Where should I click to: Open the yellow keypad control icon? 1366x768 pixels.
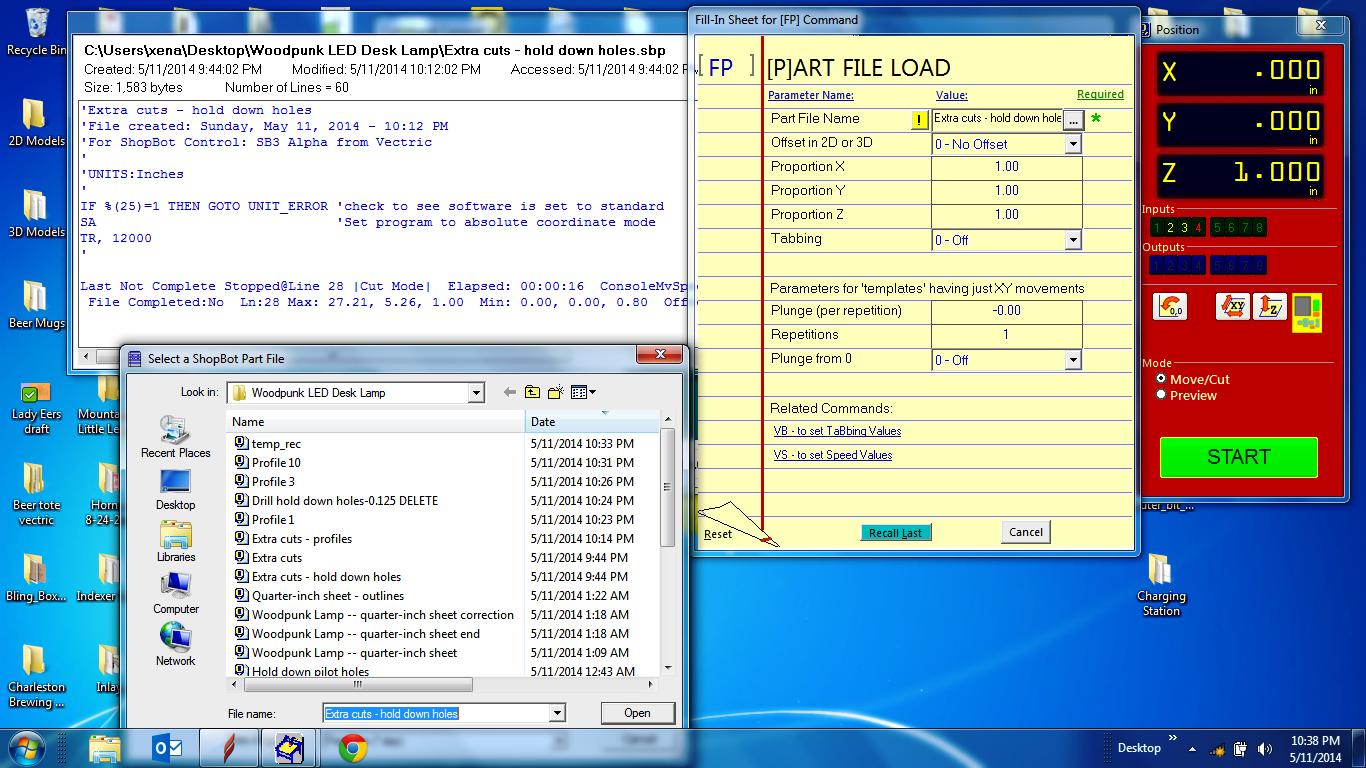tap(1306, 310)
